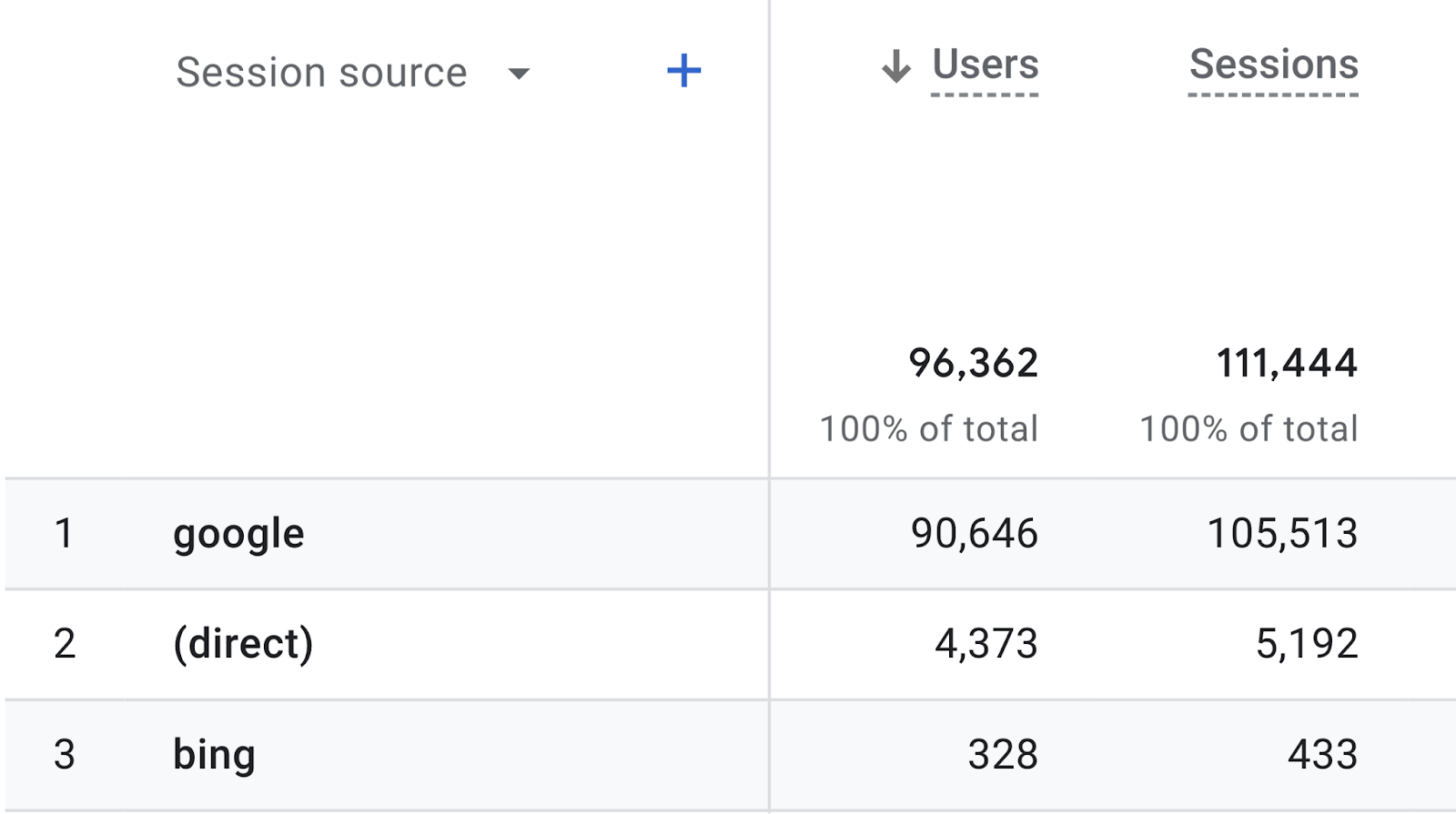Click row number 3 in the table
This screenshot has height=814, width=1456.
click(64, 755)
